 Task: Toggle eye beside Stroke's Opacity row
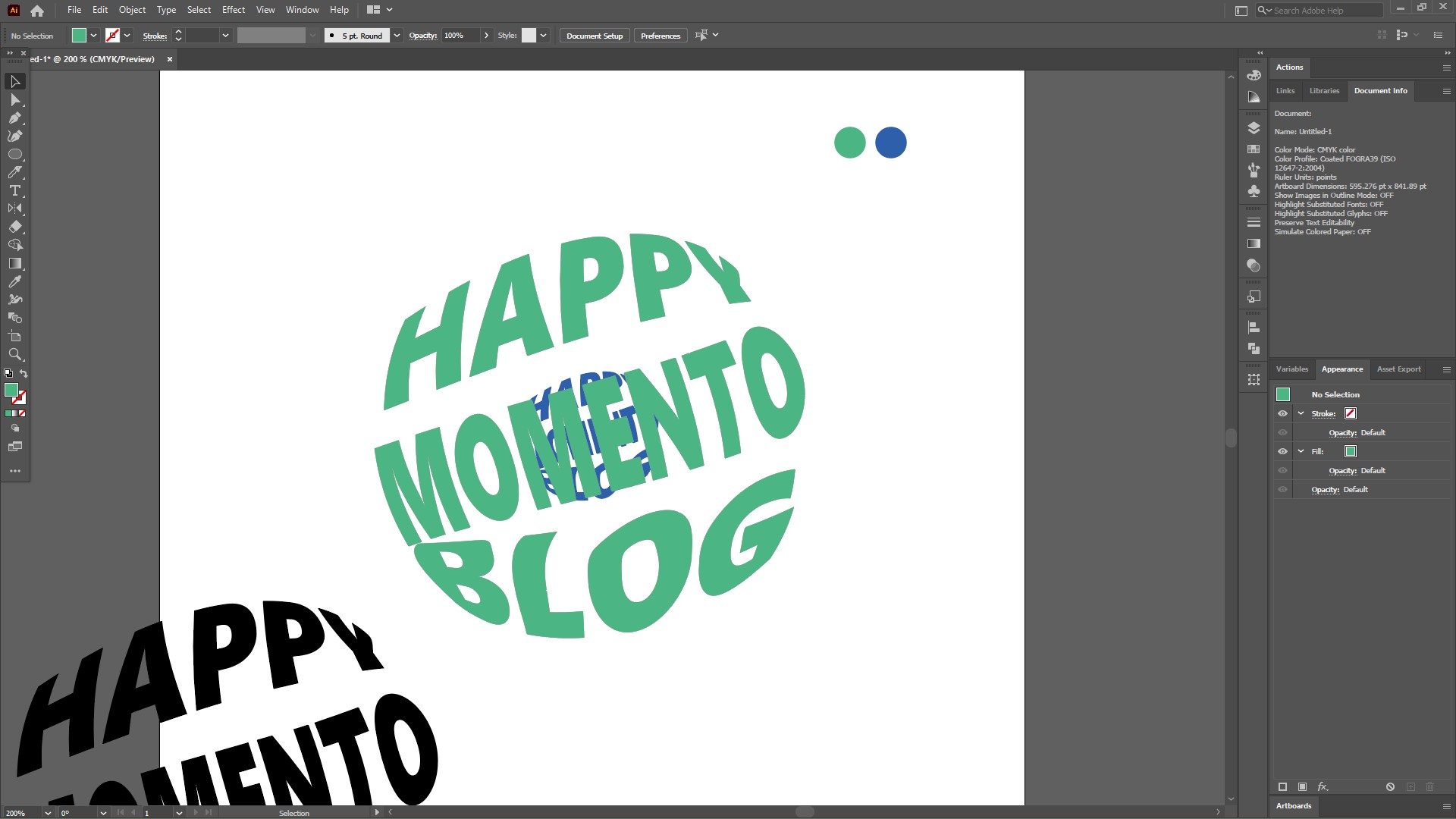coord(1282,432)
